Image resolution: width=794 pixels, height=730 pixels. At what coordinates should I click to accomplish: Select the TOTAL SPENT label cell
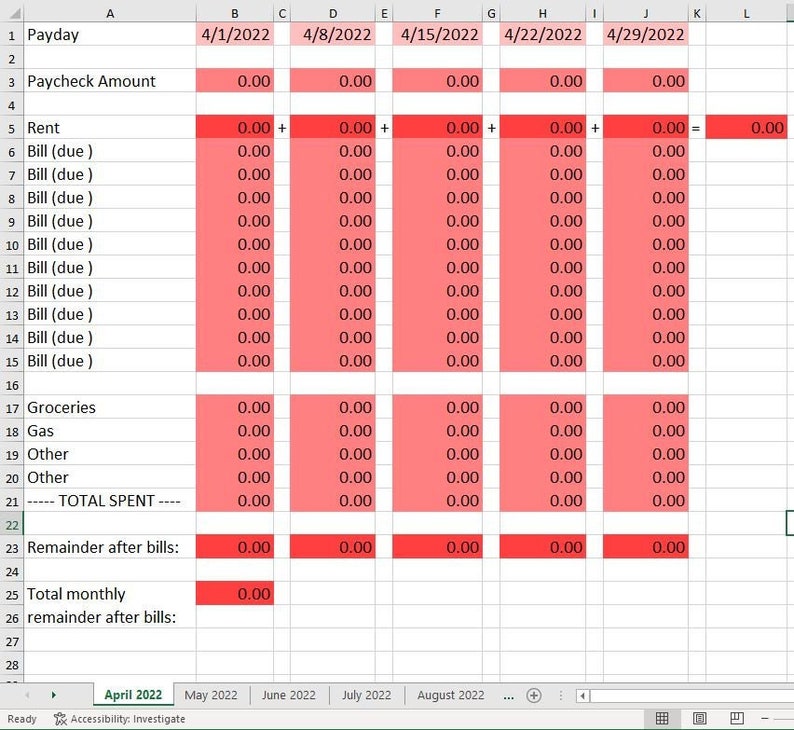click(110, 500)
